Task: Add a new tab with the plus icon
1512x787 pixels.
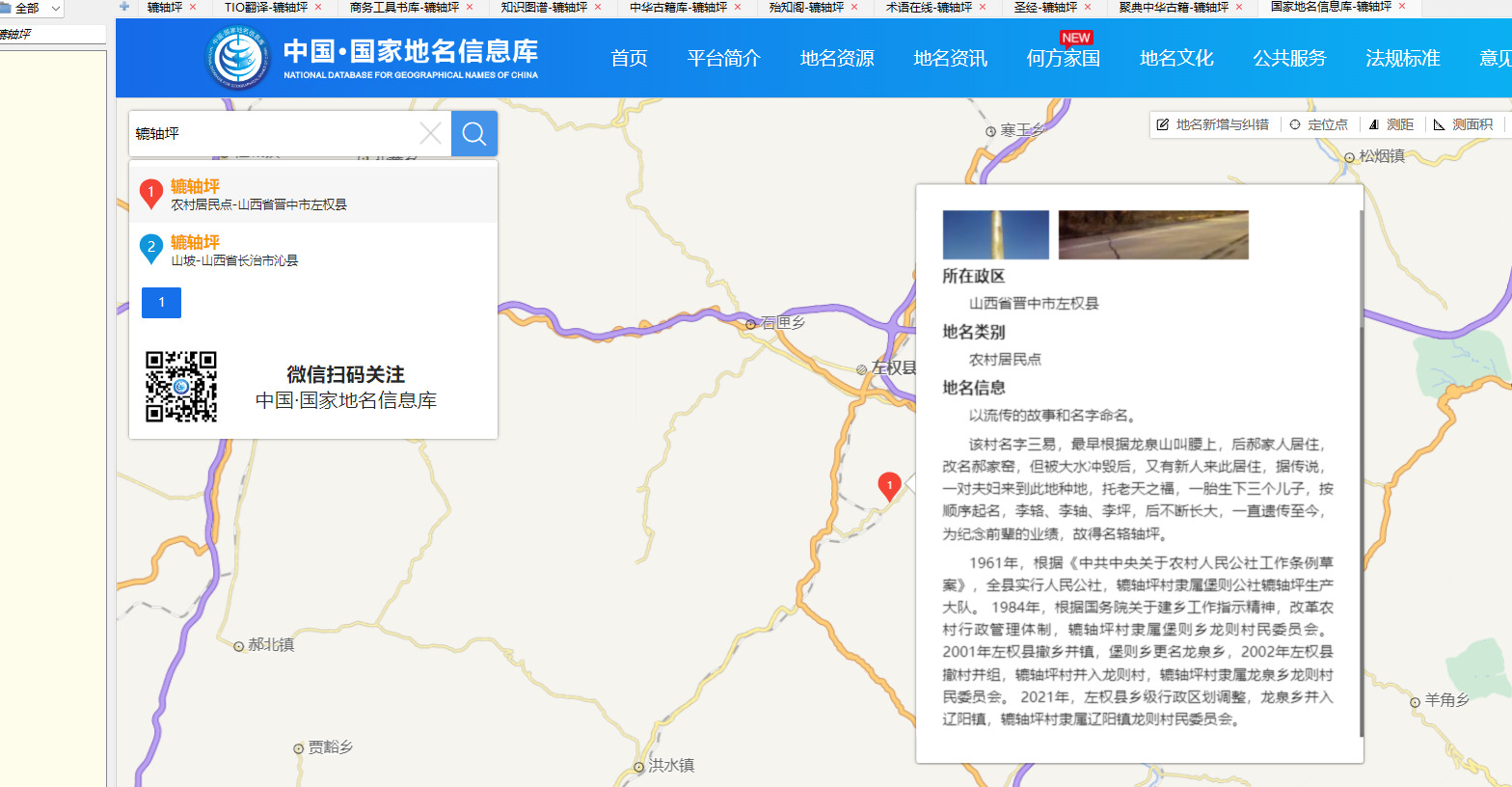Action: click(124, 7)
